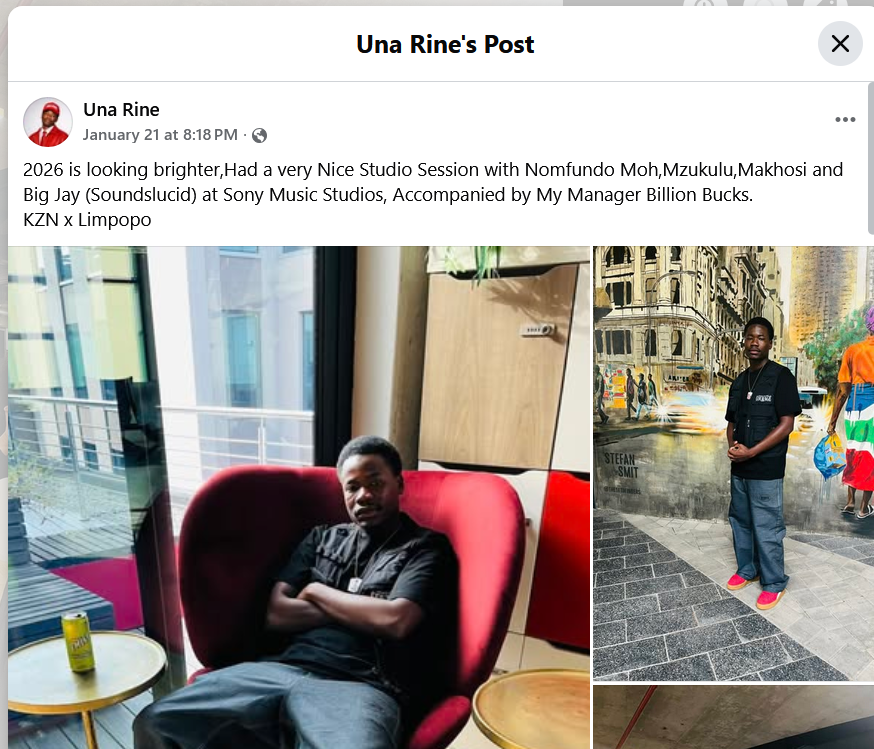Viewport: 874px width, 749px height.
Task: Open the three-dot post options menu
Action: click(845, 120)
